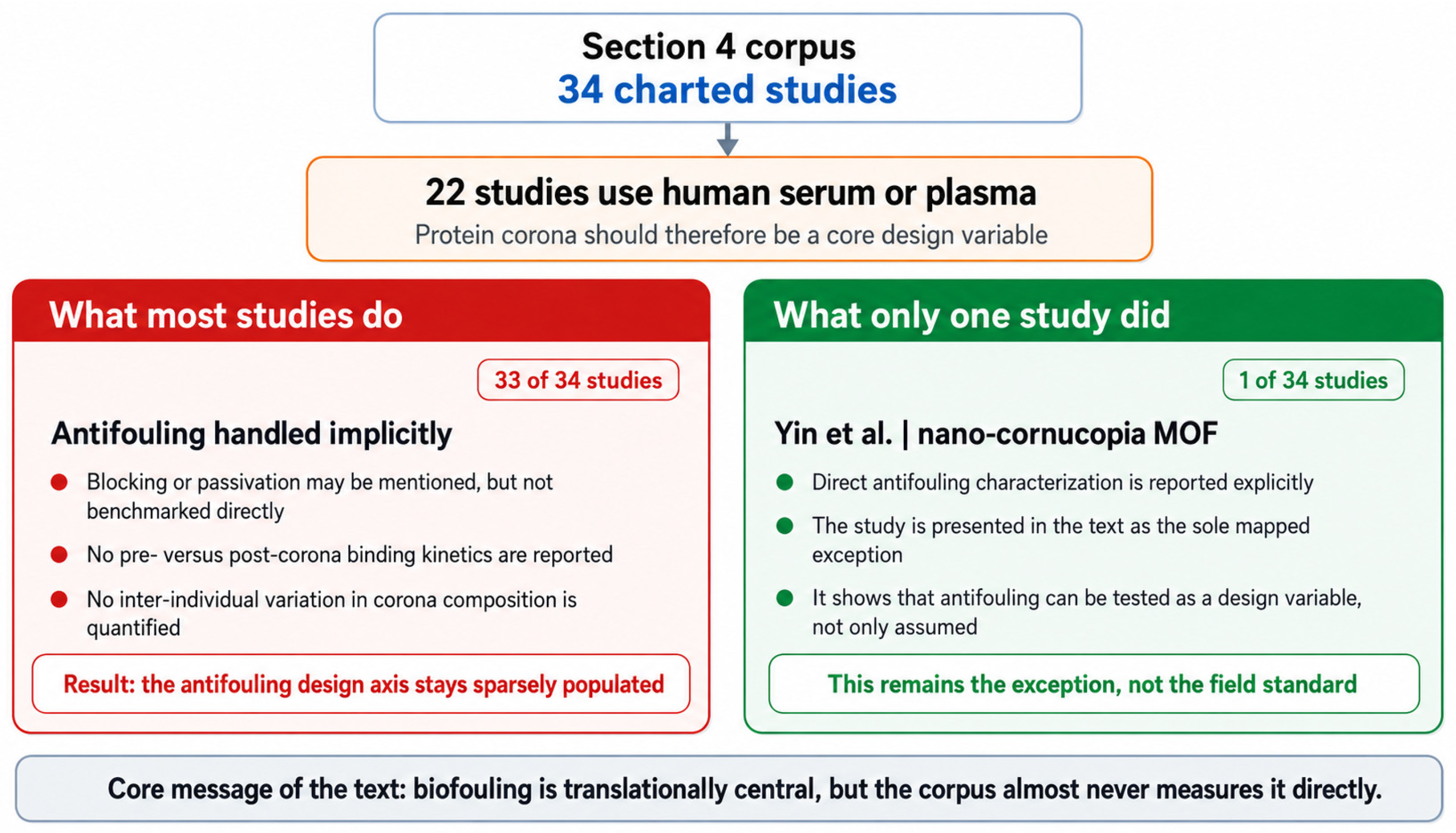The height and width of the screenshot is (833, 1456).
Task: Click green bullet beside 'The study is presented'
Action: pyautogui.click(x=785, y=526)
